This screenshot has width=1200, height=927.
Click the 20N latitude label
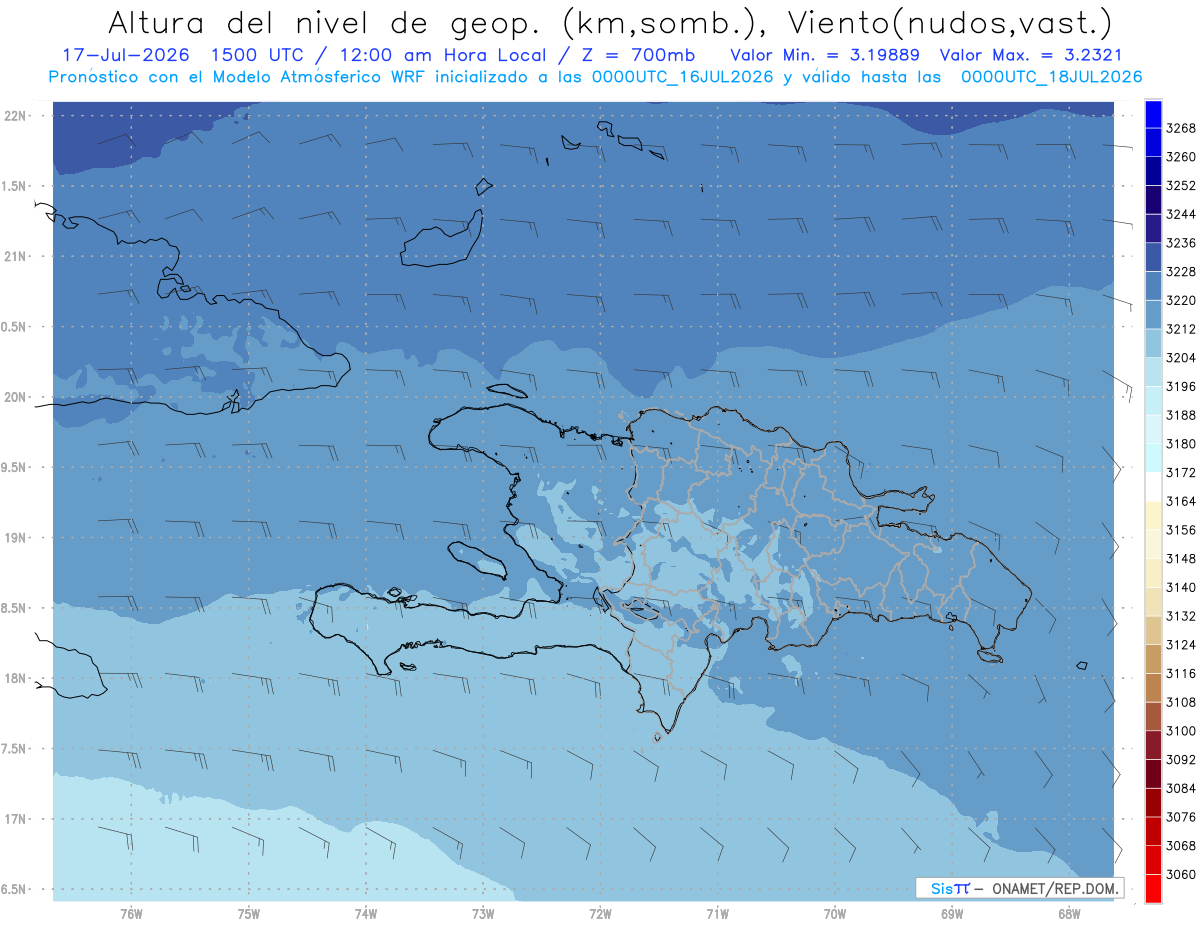point(17,398)
